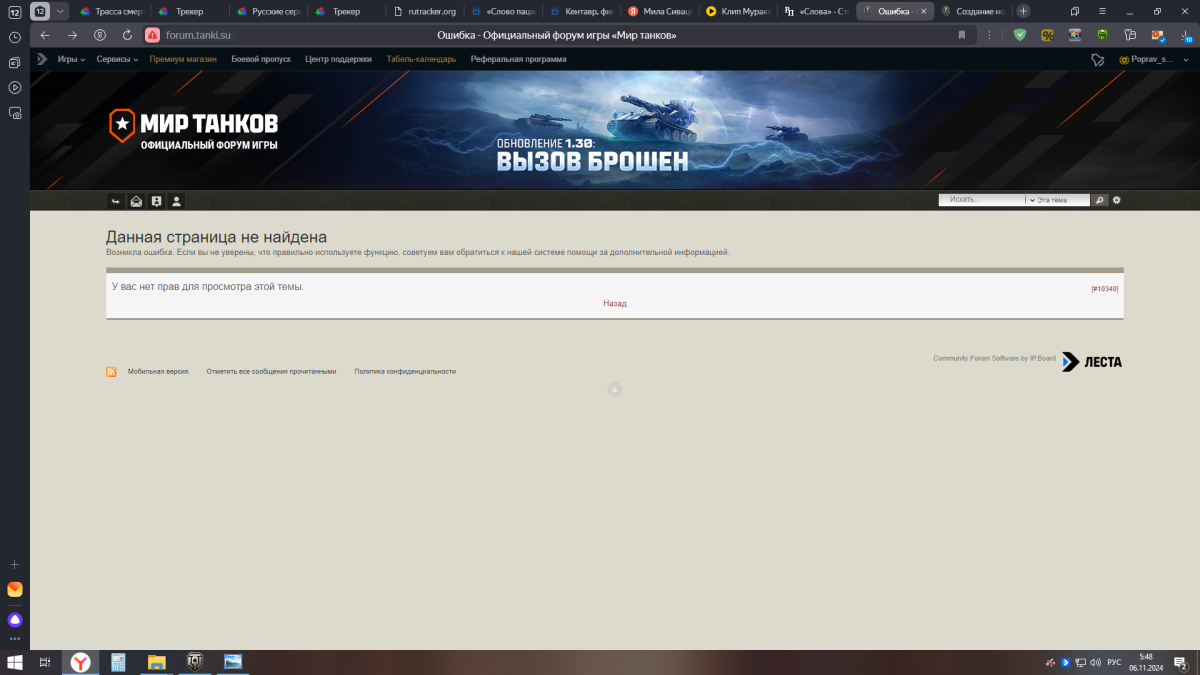
Task: Open Yandex Browser from taskbar
Action: click(x=80, y=662)
